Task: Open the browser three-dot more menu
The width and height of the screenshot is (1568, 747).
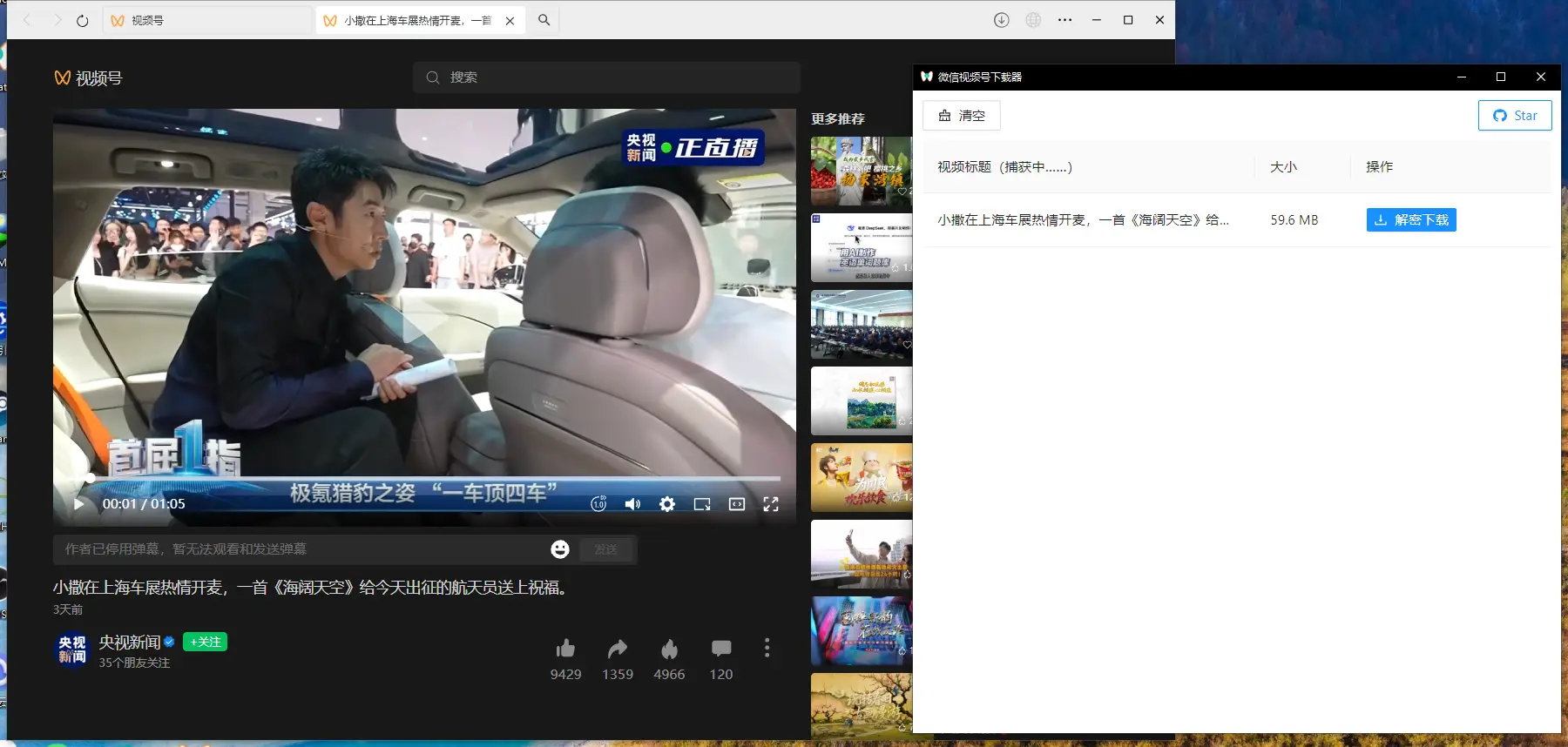Action: 1064,20
